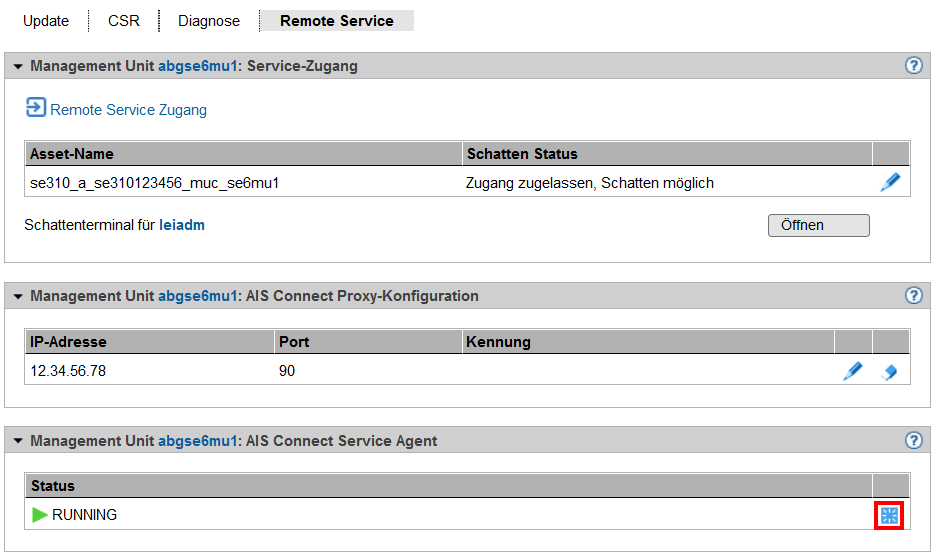Restart the AIS Connect Service Agent

pyautogui.click(x=889, y=515)
